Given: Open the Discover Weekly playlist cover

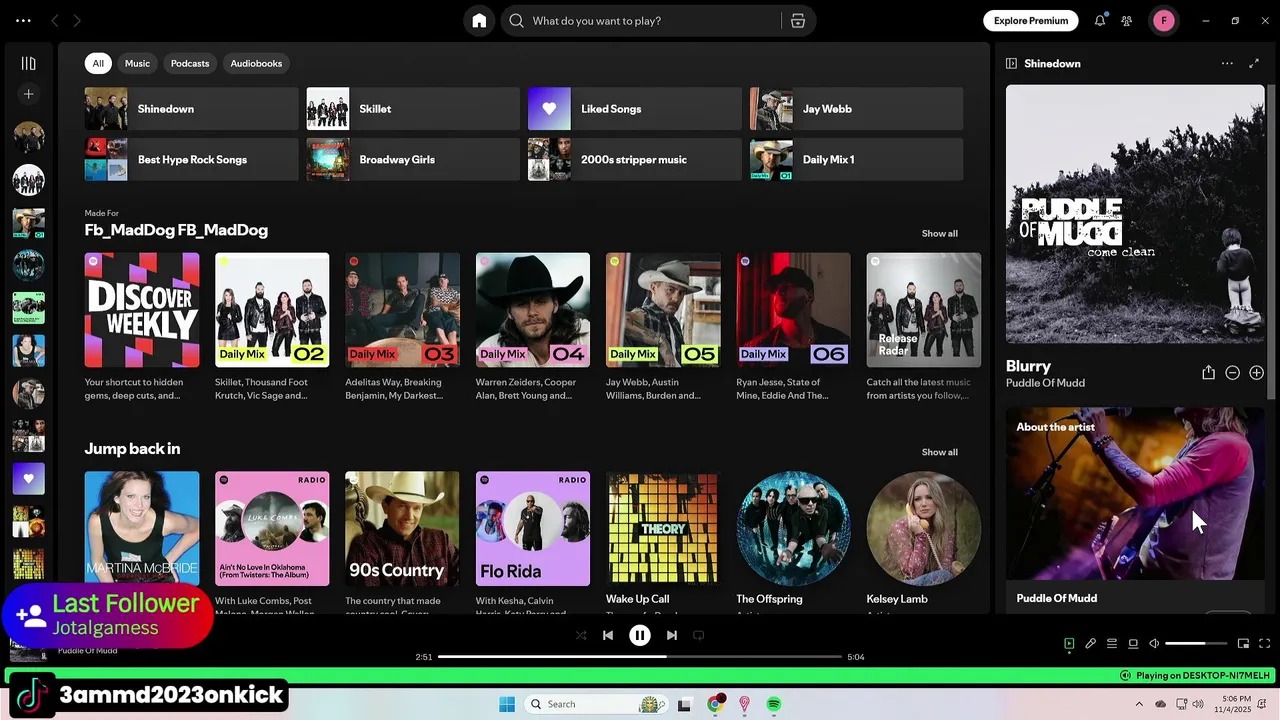Looking at the screenshot, I should pyautogui.click(x=142, y=310).
